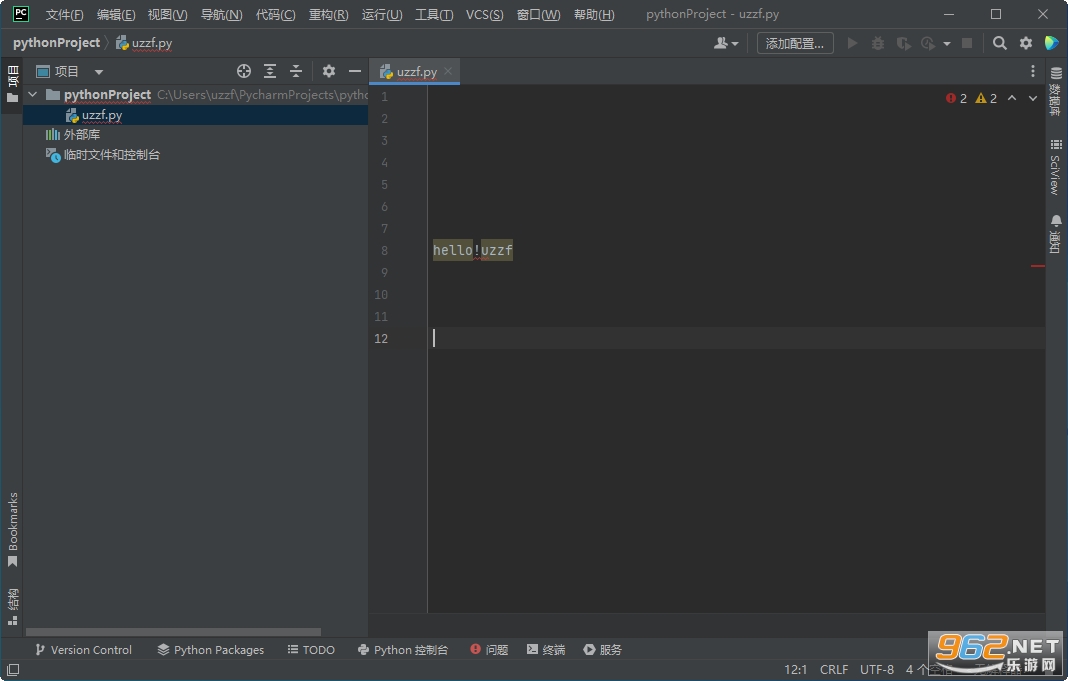Click the 12:1 cursor position indicator

tap(796, 669)
